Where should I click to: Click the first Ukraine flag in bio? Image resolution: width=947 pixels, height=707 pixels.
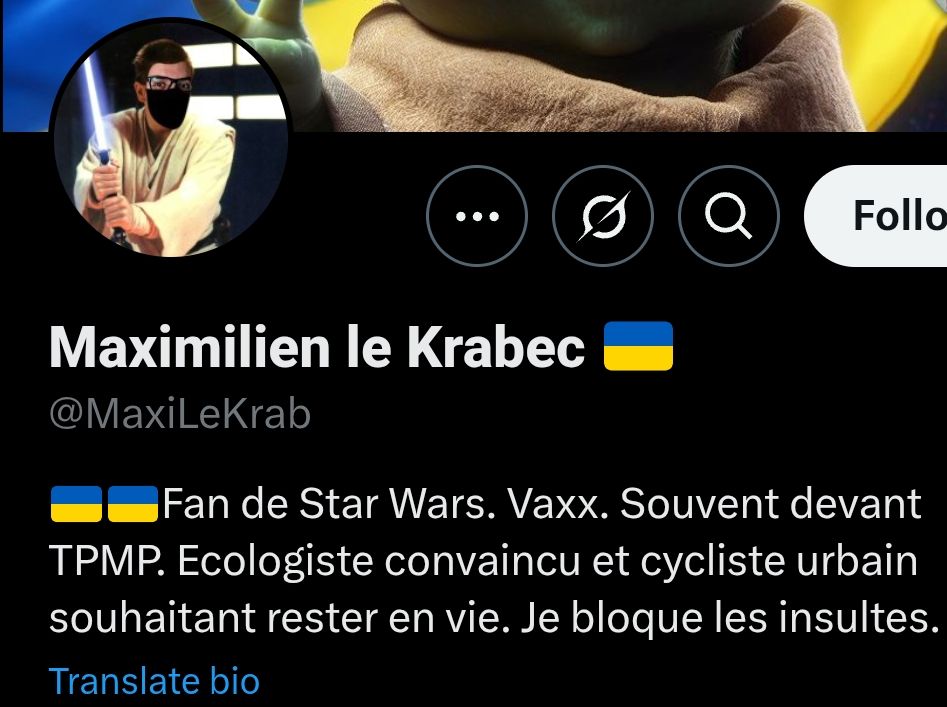[x=76, y=504]
